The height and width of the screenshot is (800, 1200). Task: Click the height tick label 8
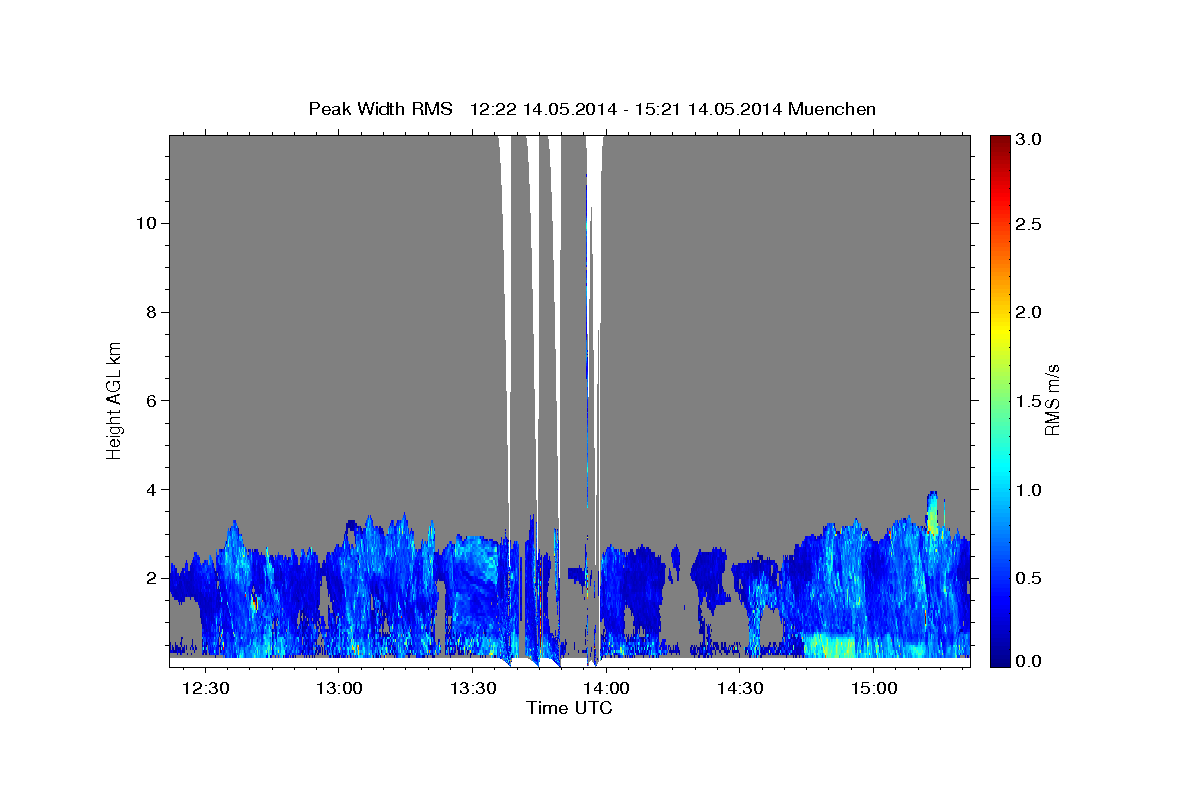[x=151, y=312]
